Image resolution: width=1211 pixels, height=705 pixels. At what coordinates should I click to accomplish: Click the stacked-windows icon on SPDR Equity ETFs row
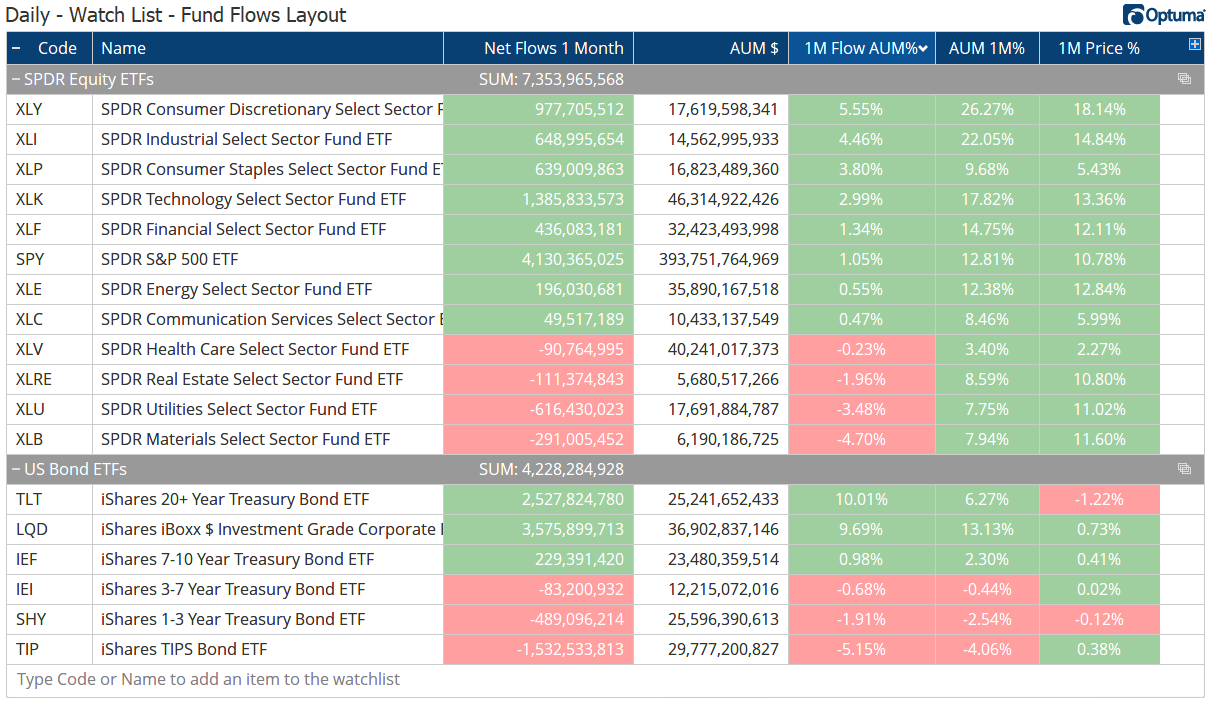(1184, 79)
